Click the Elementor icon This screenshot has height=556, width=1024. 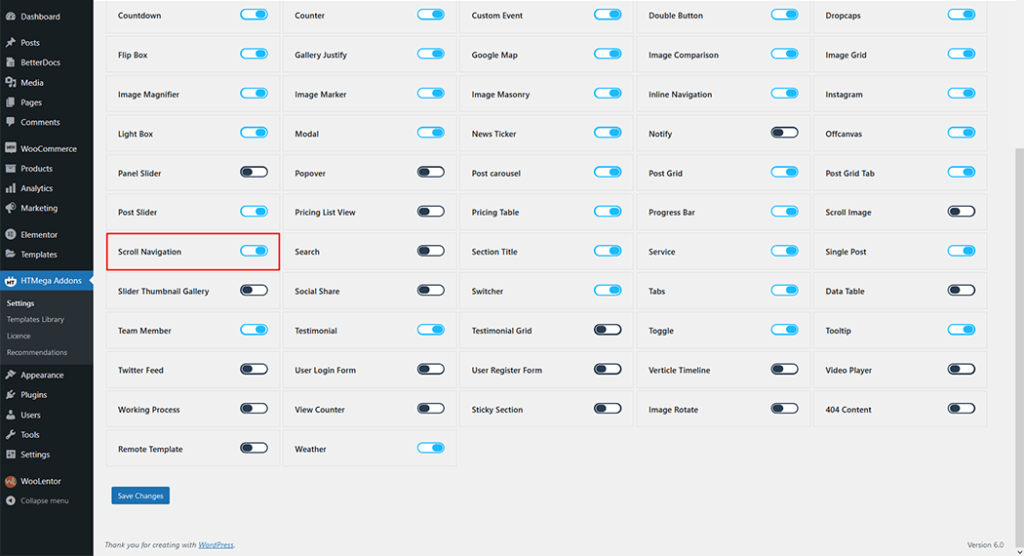[10, 234]
